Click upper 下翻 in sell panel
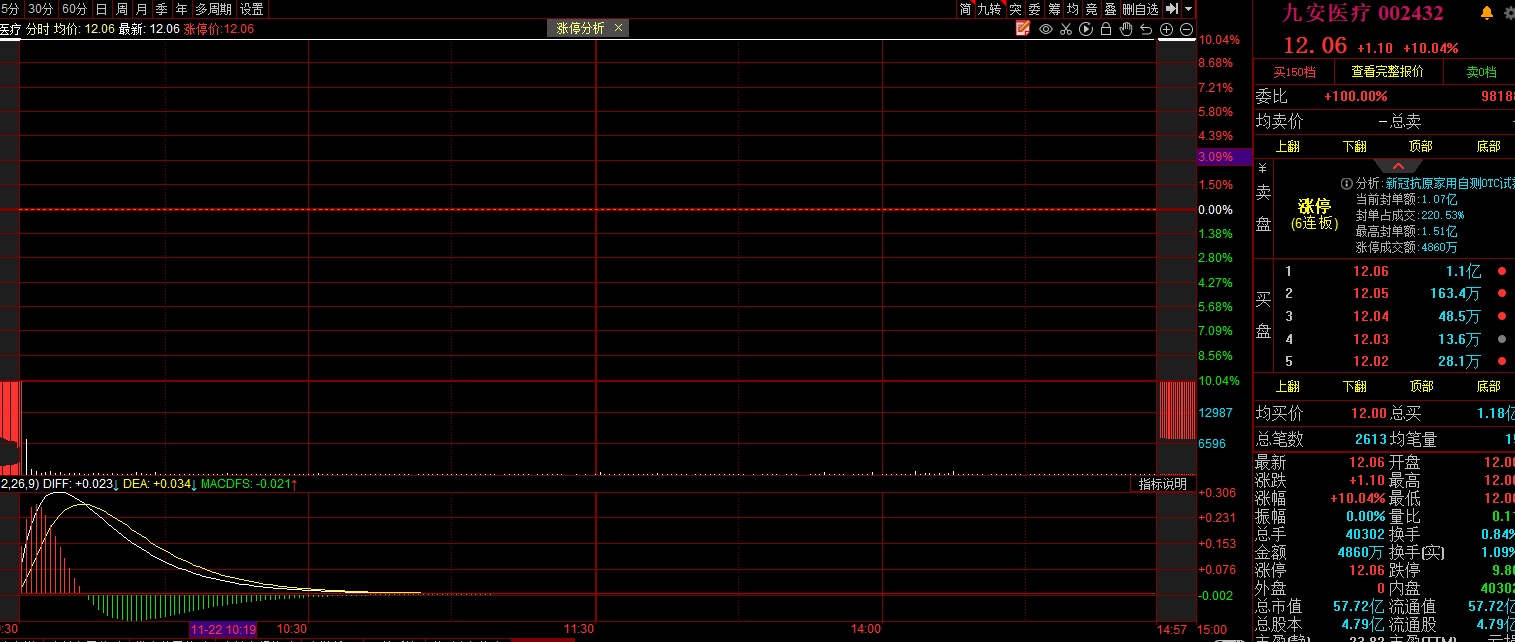Screen dimensions: 1515x642 1355,146
